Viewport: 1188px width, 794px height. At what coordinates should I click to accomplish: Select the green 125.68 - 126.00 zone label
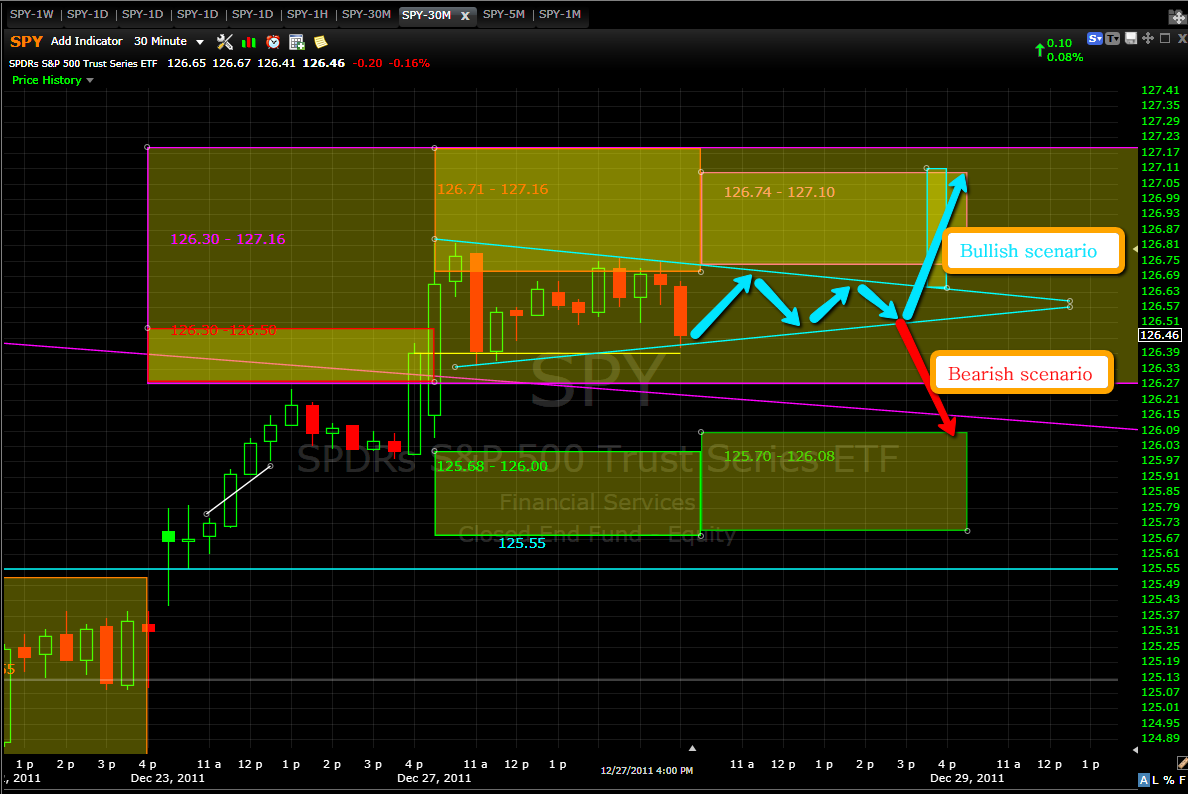pyautogui.click(x=492, y=467)
